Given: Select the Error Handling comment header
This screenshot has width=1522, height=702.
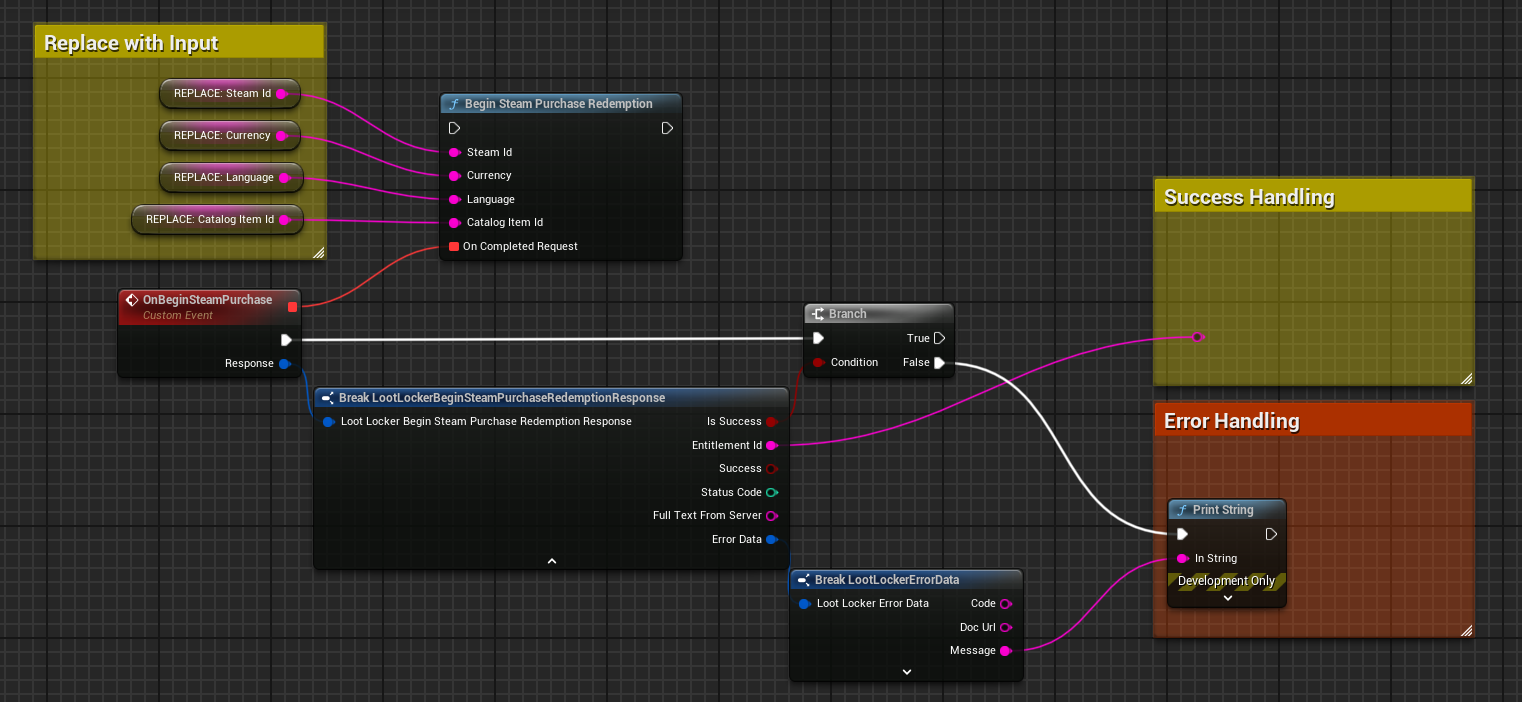Looking at the screenshot, I should (1231, 421).
